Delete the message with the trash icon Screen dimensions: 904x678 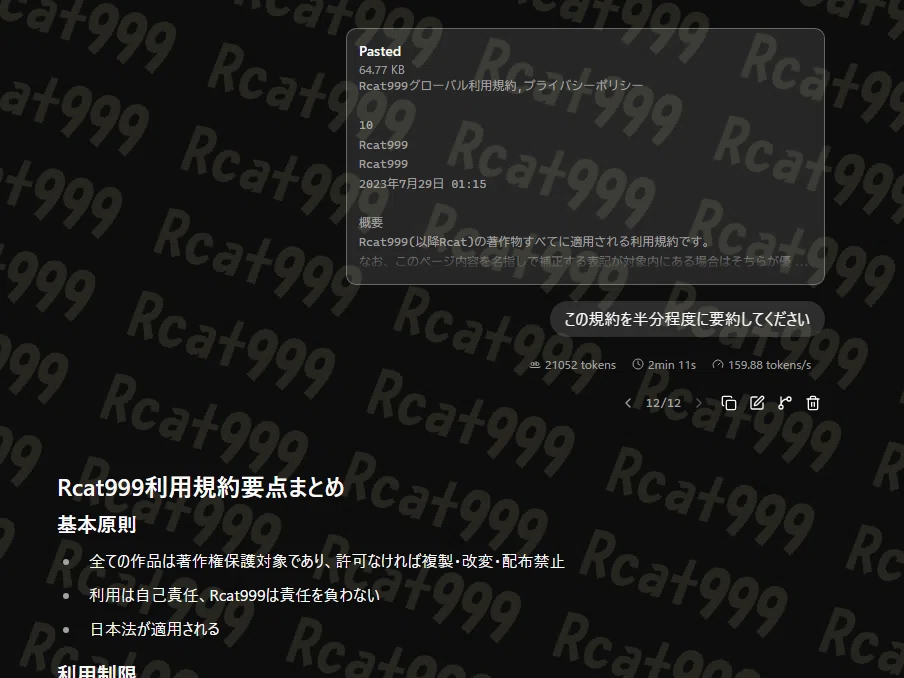813,403
